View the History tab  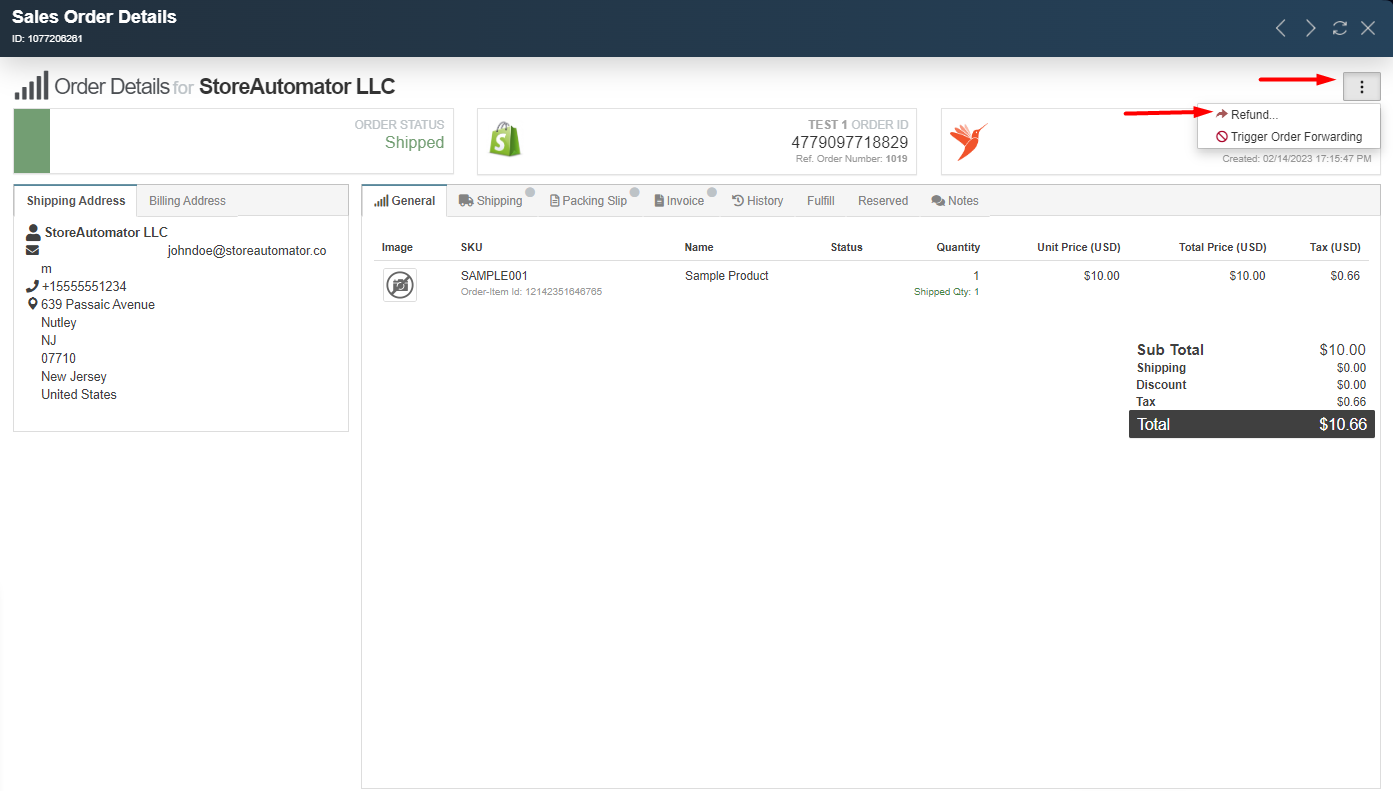757,201
